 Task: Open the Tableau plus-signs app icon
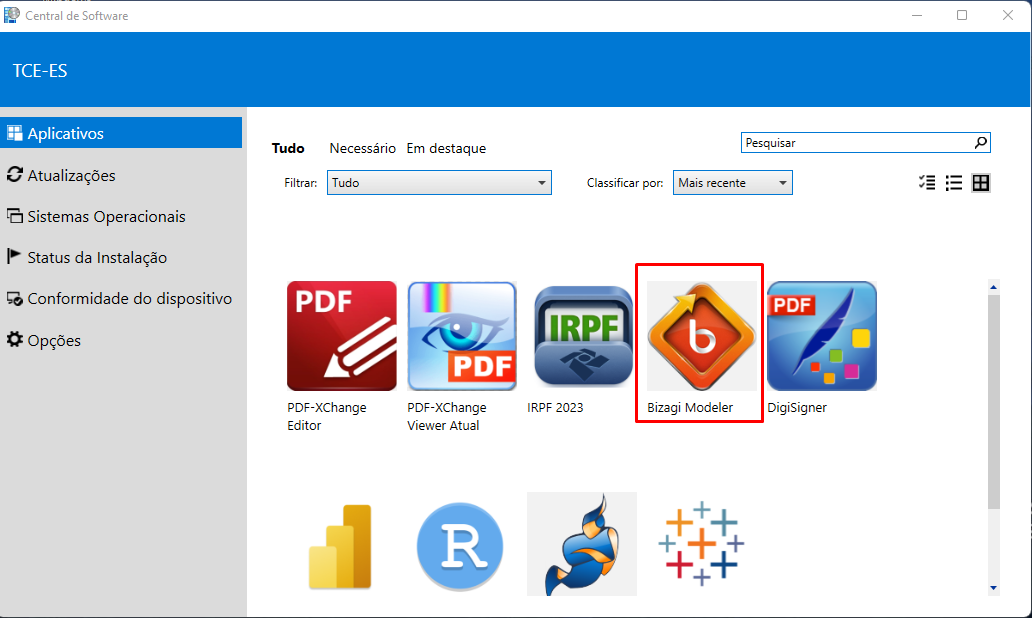click(702, 544)
